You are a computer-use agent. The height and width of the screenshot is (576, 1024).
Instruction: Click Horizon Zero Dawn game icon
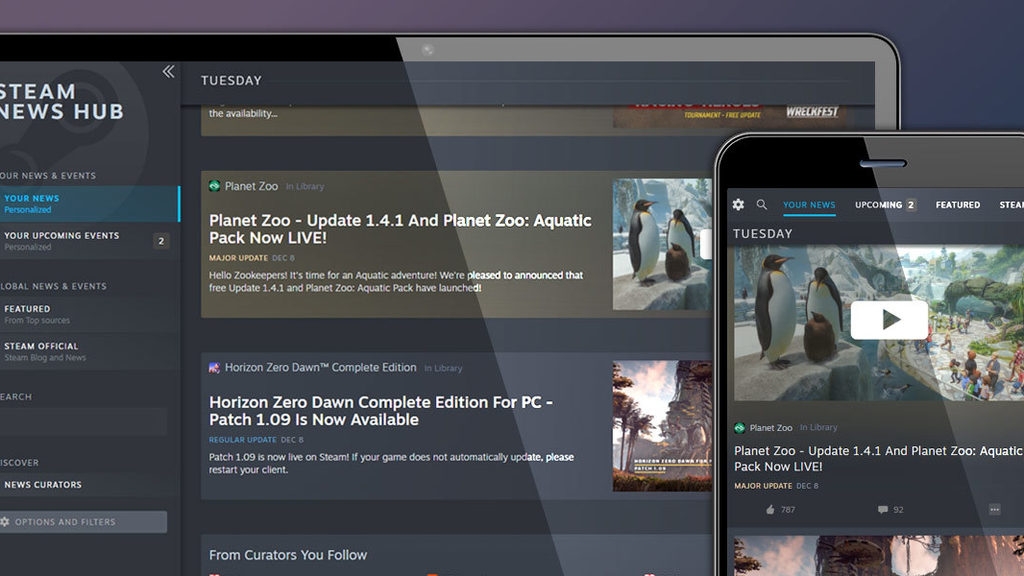pyautogui.click(x=214, y=368)
